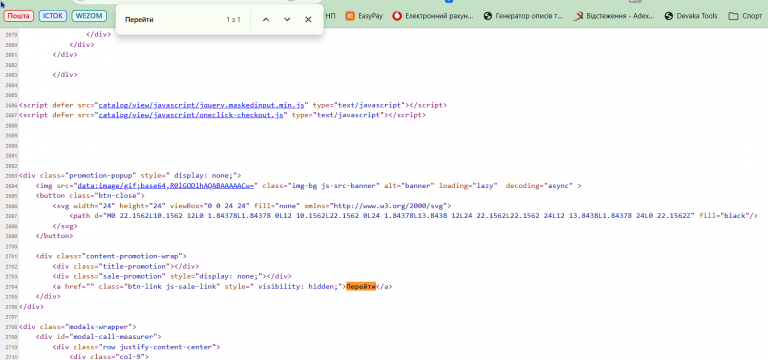
Task: Click the "promotion-popup" class value
Action: click(x=100, y=175)
